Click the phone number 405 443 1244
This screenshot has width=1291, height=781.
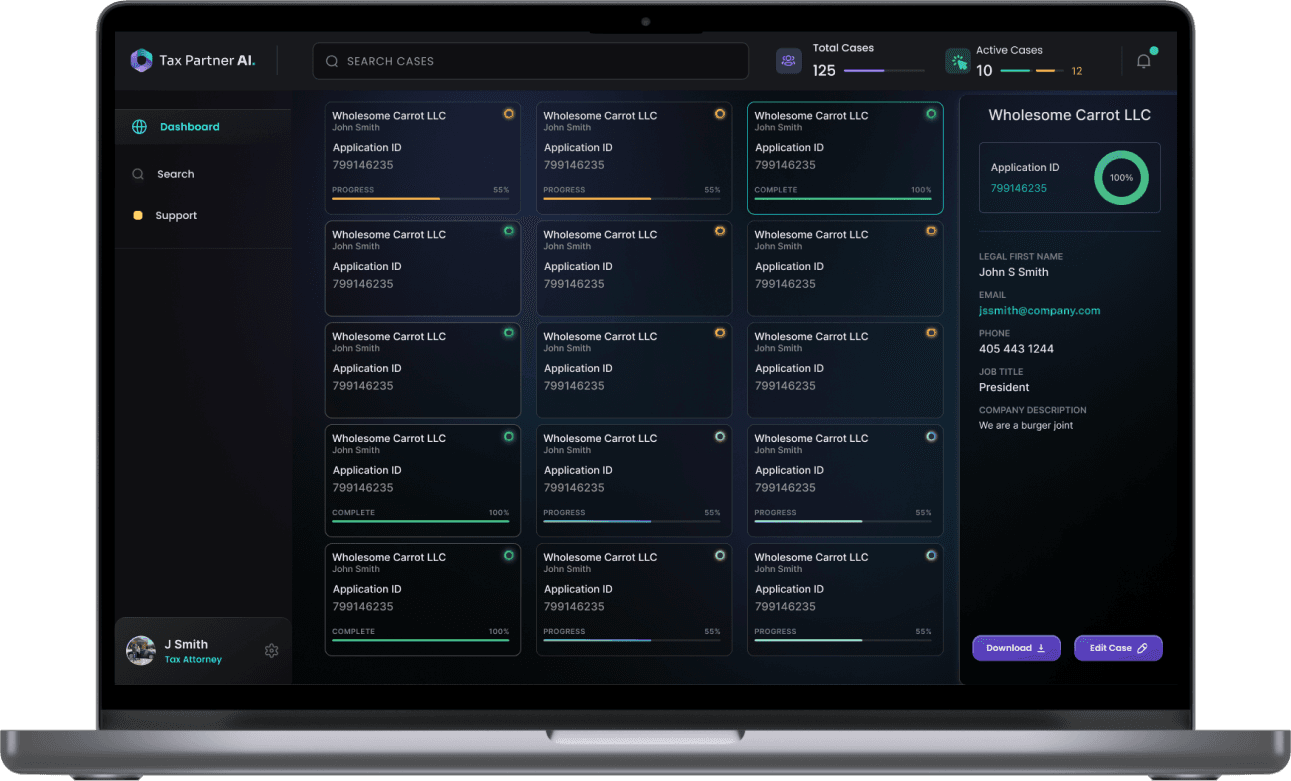coord(1016,349)
